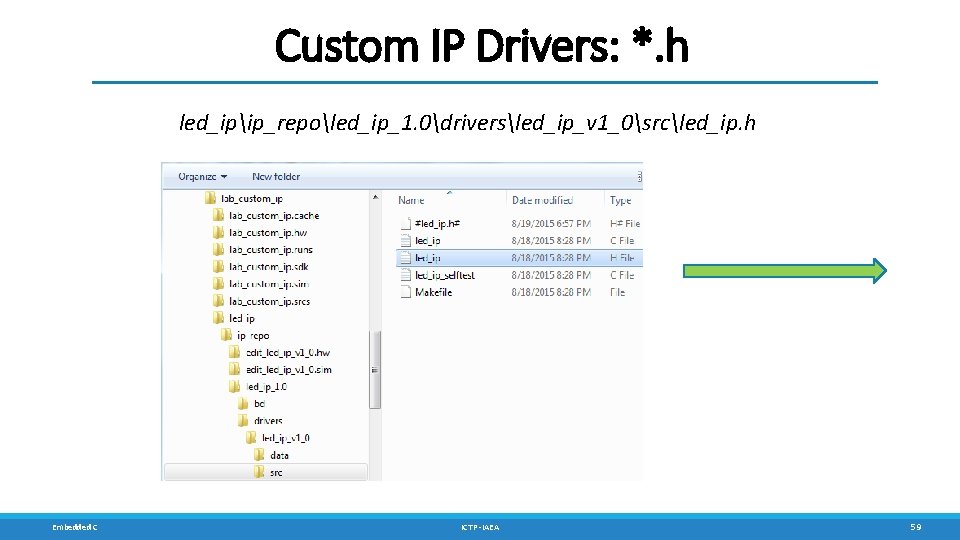This screenshot has width=960, height=540.
Task: Click the scroll up arrow of folder tree
Action: click(375, 197)
